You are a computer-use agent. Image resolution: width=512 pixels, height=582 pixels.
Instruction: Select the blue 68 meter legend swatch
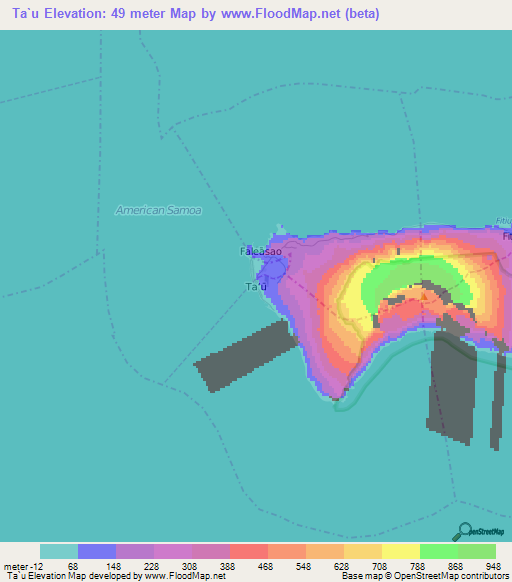97,552
